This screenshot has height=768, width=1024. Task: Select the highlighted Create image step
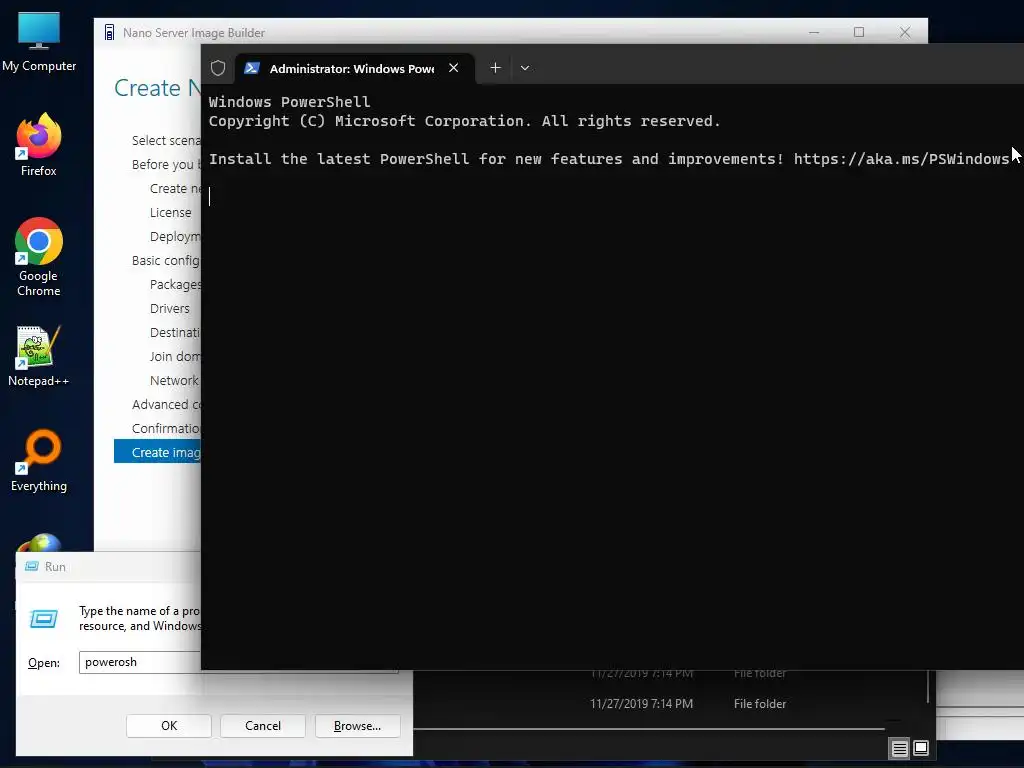(157, 452)
